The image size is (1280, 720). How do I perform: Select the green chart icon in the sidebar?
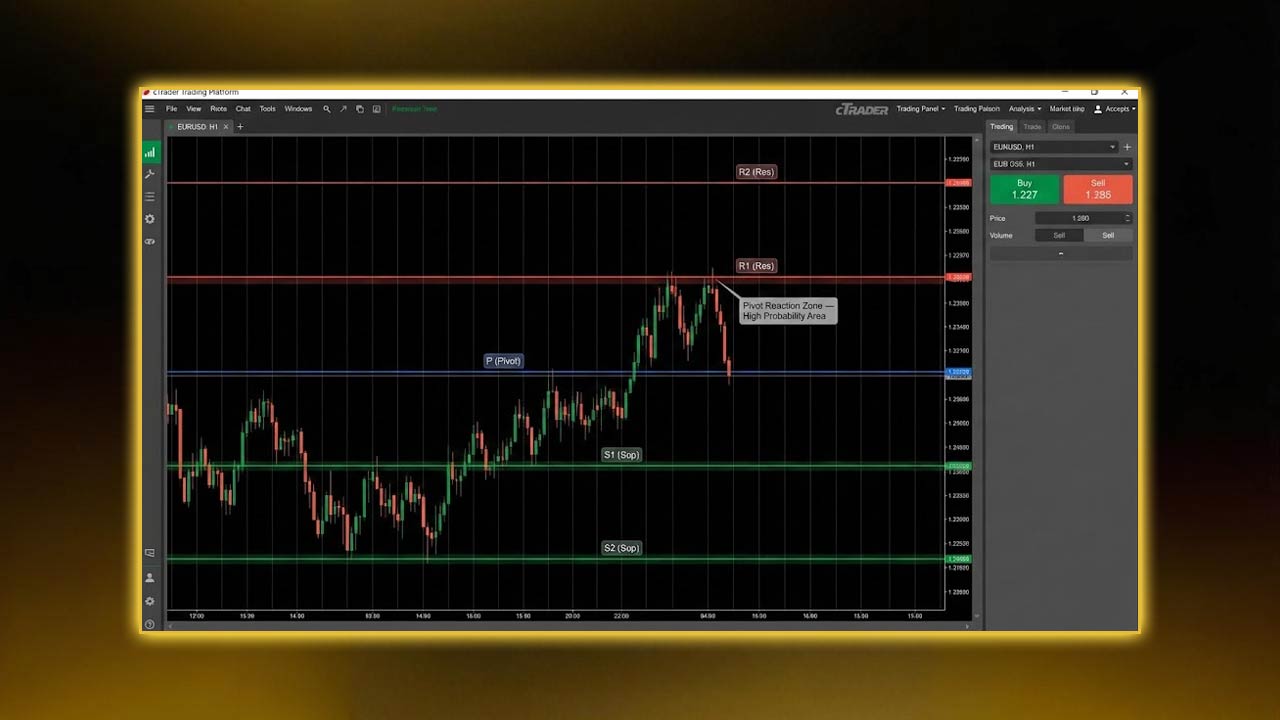click(150, 152)
